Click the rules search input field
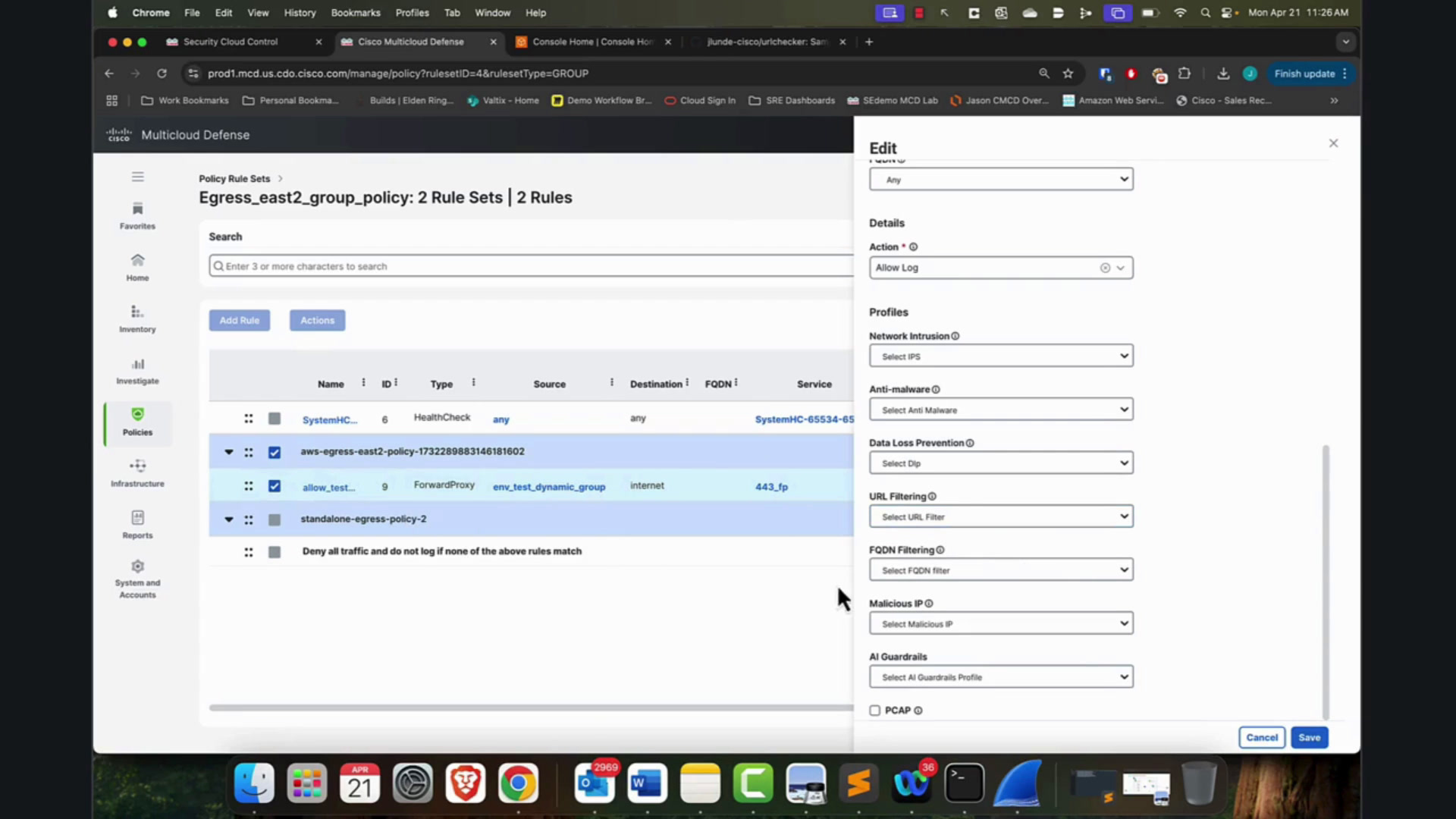This screenshot has height=819, width=1456. click(x=531, y=266)
